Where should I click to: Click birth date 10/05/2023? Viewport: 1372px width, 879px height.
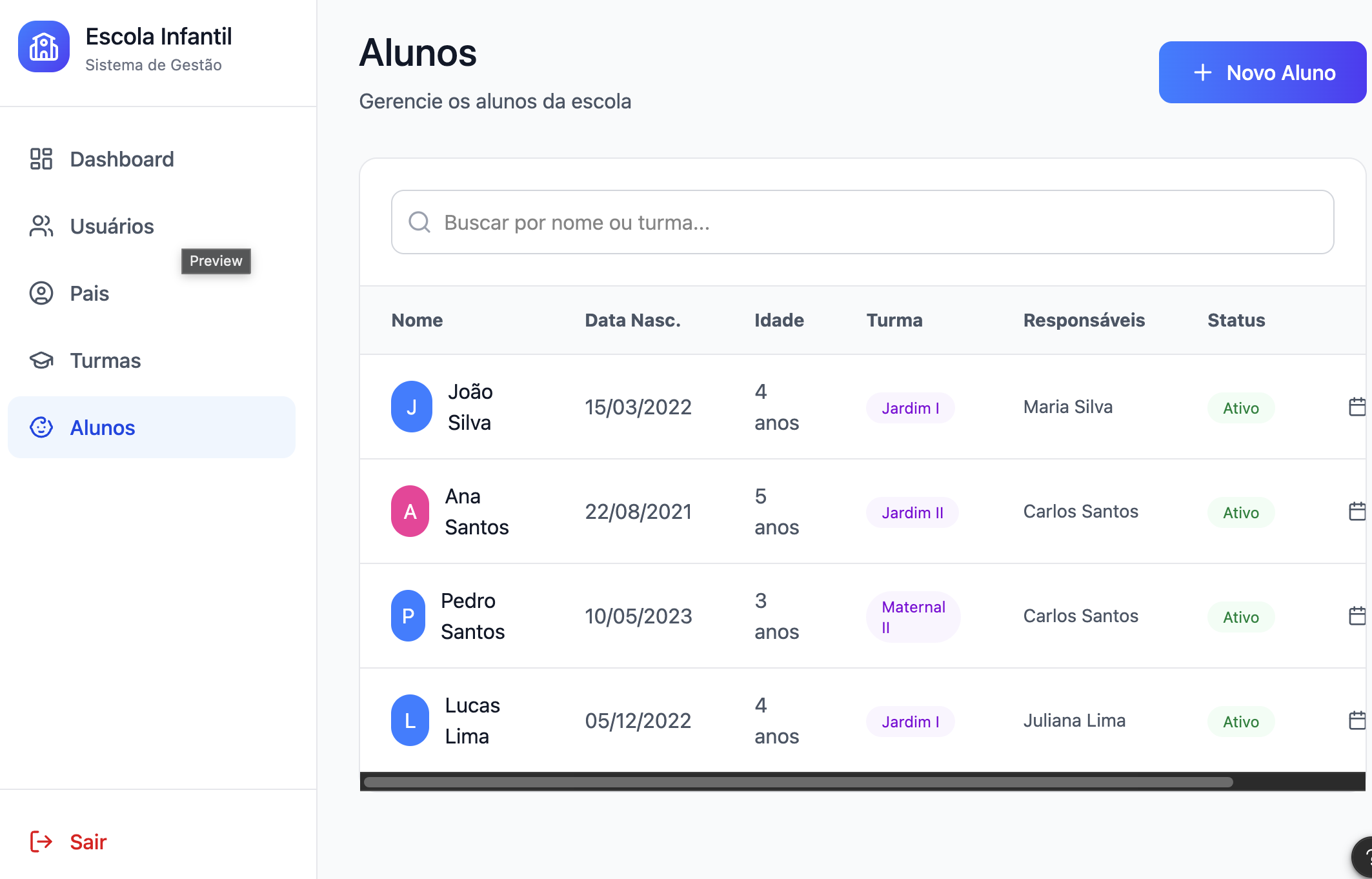(x=638, y=616)
